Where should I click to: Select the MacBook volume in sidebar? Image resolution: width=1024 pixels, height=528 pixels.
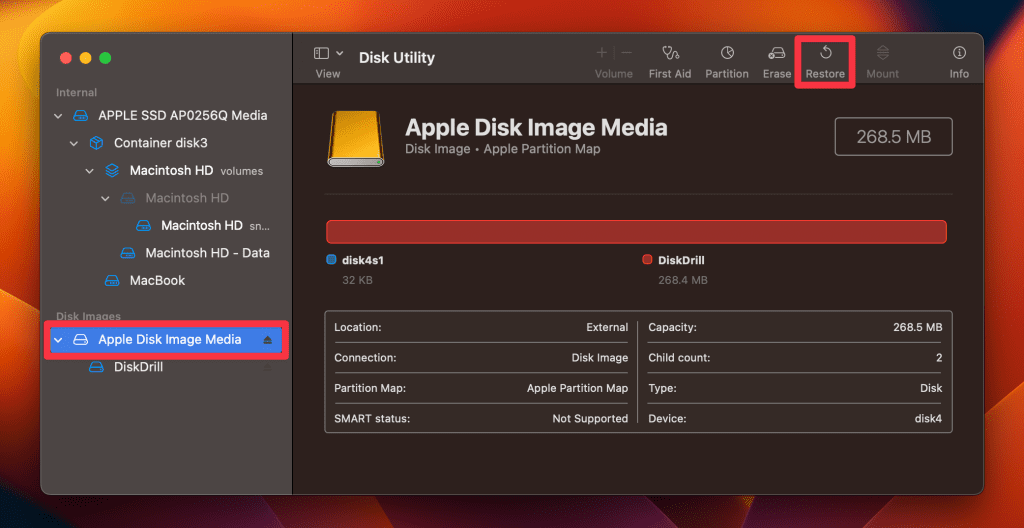coord(157,281)
